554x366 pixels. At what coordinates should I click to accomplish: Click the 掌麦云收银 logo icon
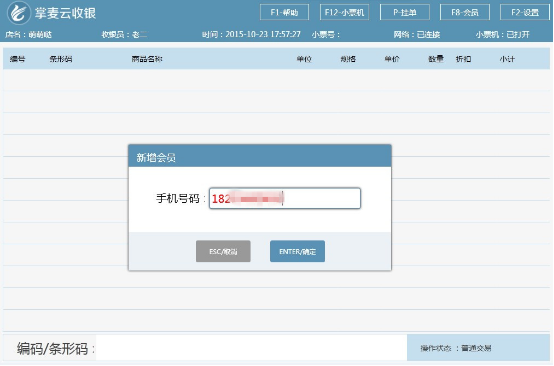(18, 13)
